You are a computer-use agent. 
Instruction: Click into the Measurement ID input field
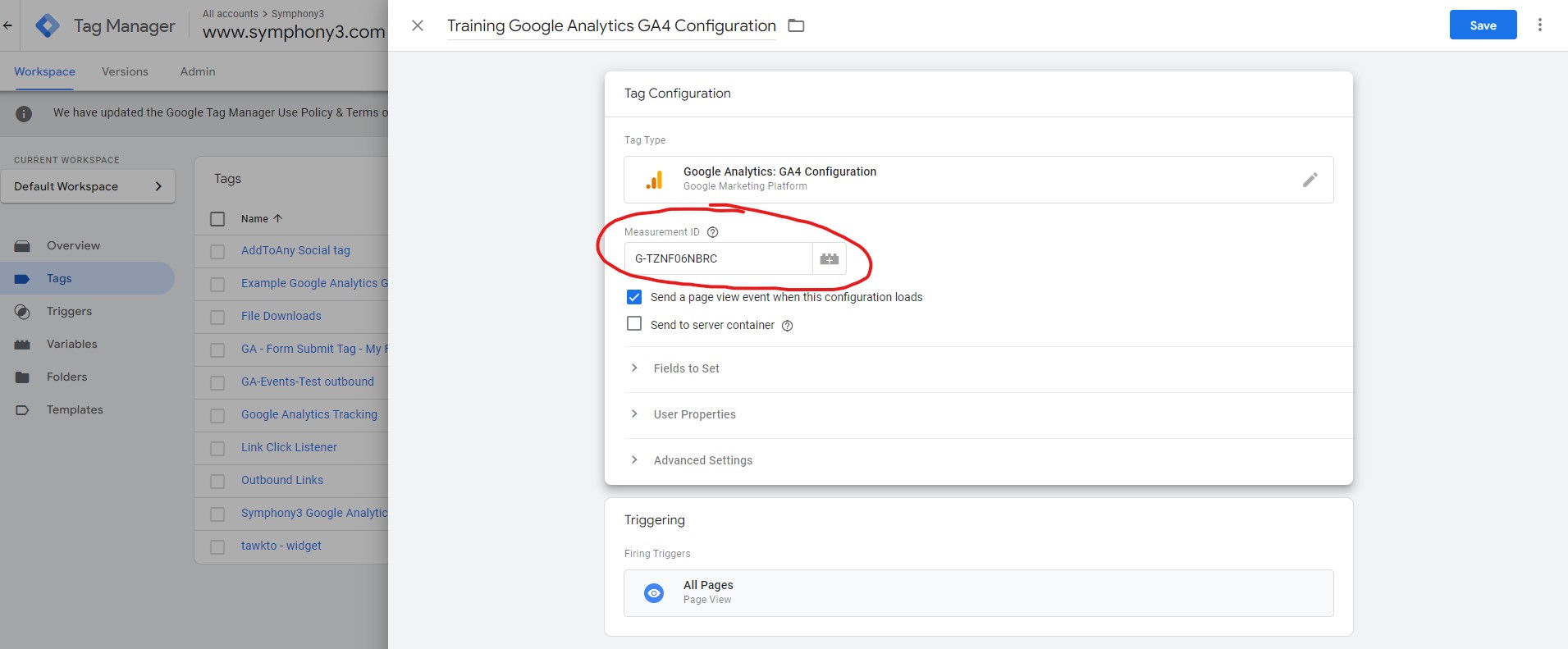point(719,258)
